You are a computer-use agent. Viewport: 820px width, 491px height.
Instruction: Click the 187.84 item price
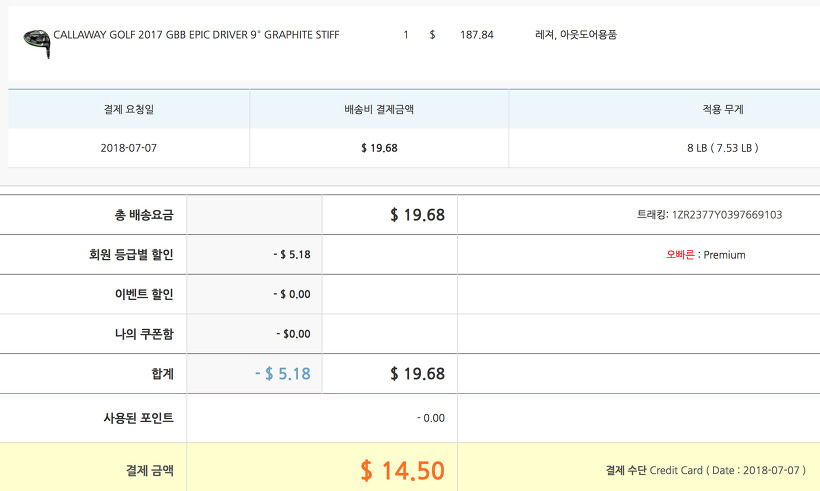[476, 35]
